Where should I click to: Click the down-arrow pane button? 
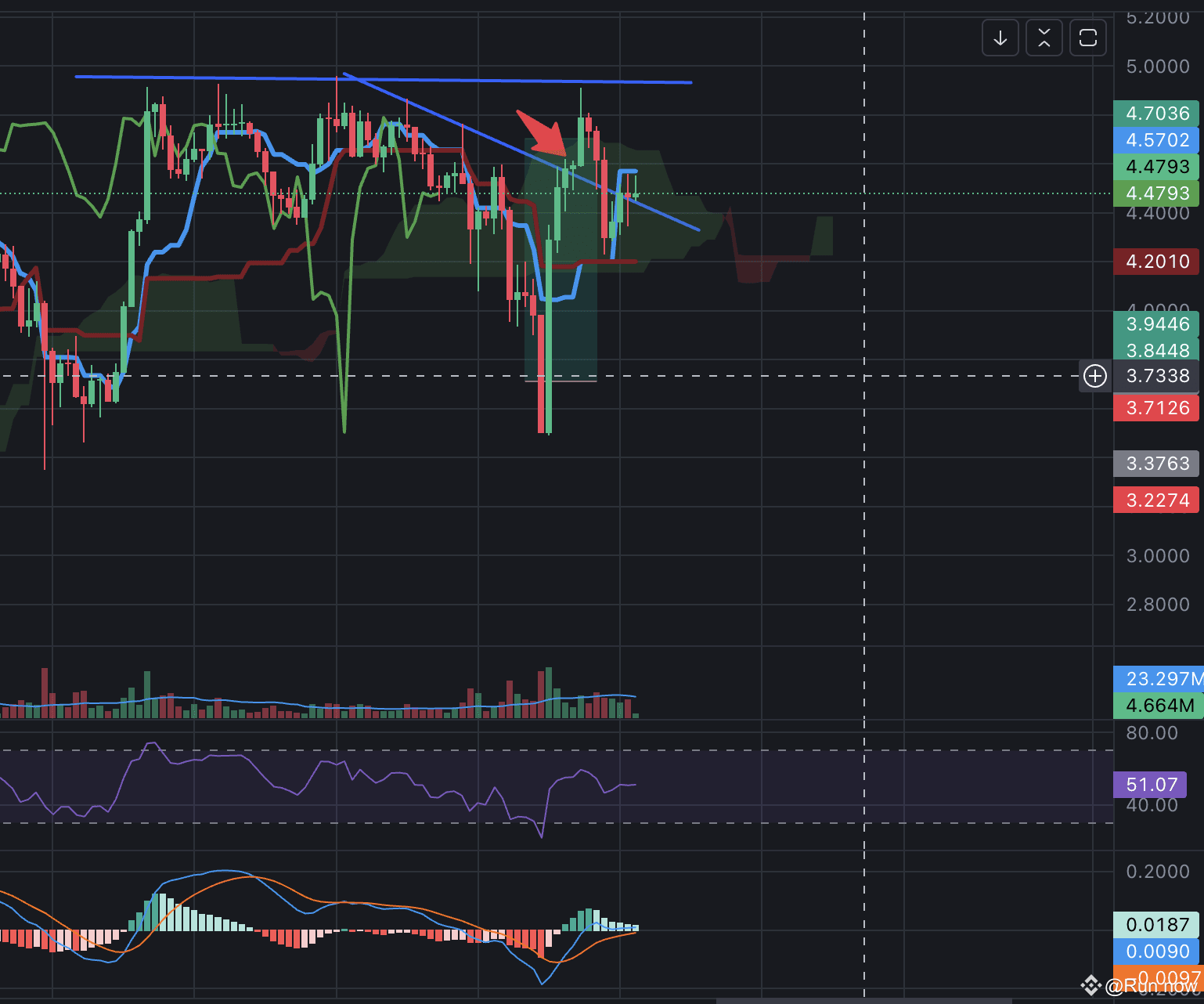tap(1000, 38)
